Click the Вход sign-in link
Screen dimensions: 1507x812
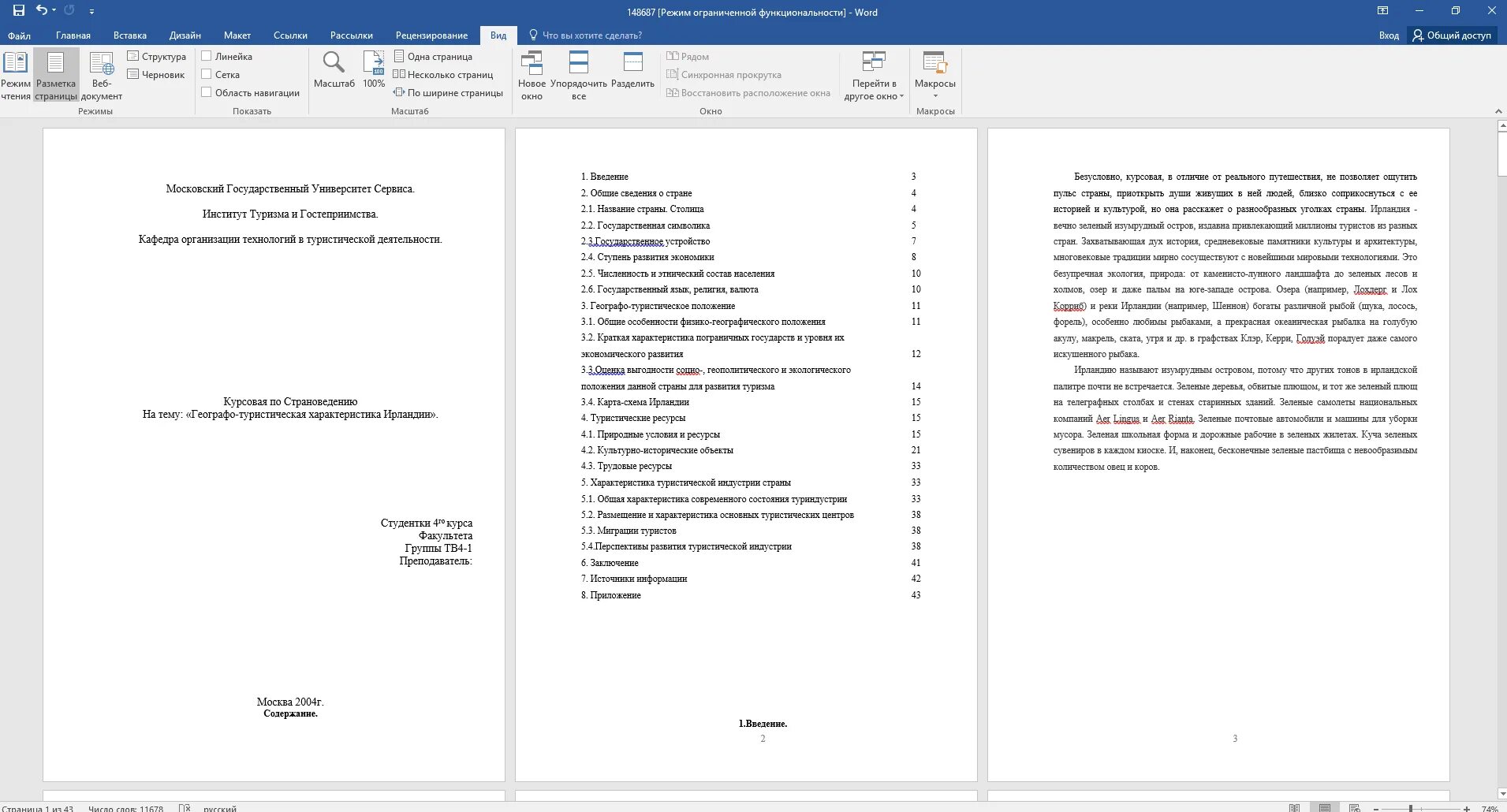coord(1389,35)
